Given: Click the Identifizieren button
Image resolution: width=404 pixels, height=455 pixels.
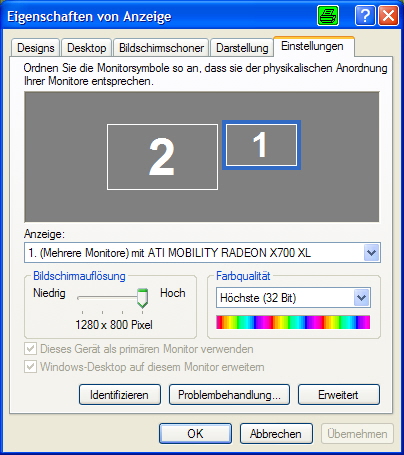Looking at the screenshot, I should click(120, 395).
